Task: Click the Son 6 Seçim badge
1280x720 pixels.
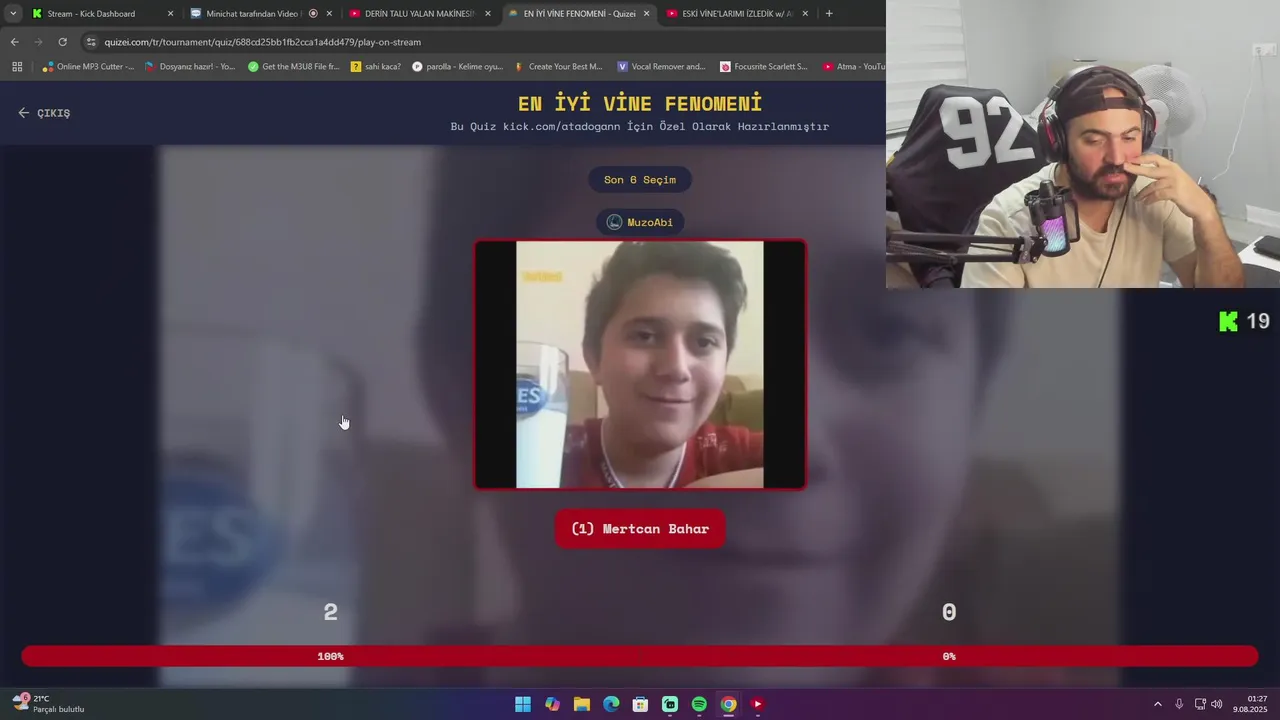Action: pos(640,180)
